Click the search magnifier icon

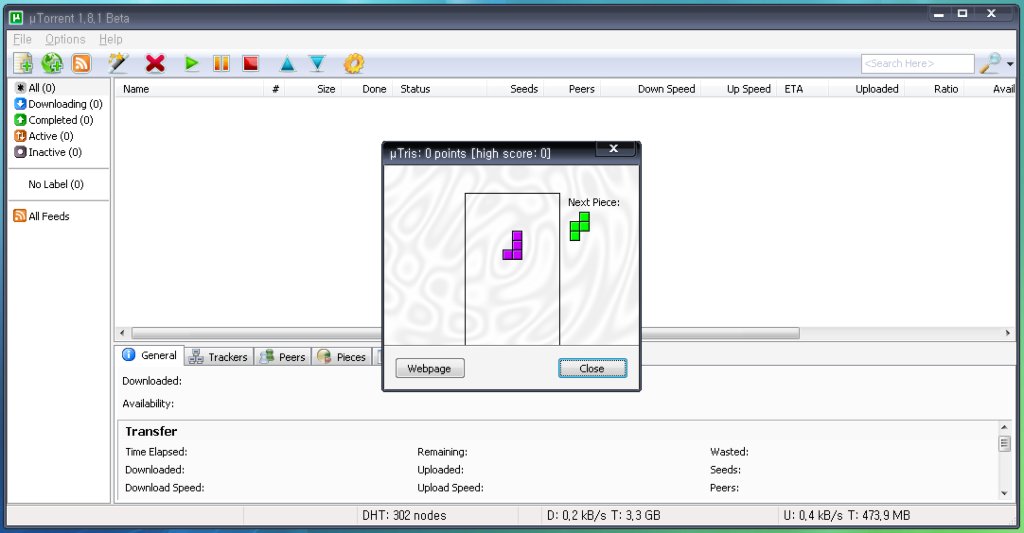point(991,63)
